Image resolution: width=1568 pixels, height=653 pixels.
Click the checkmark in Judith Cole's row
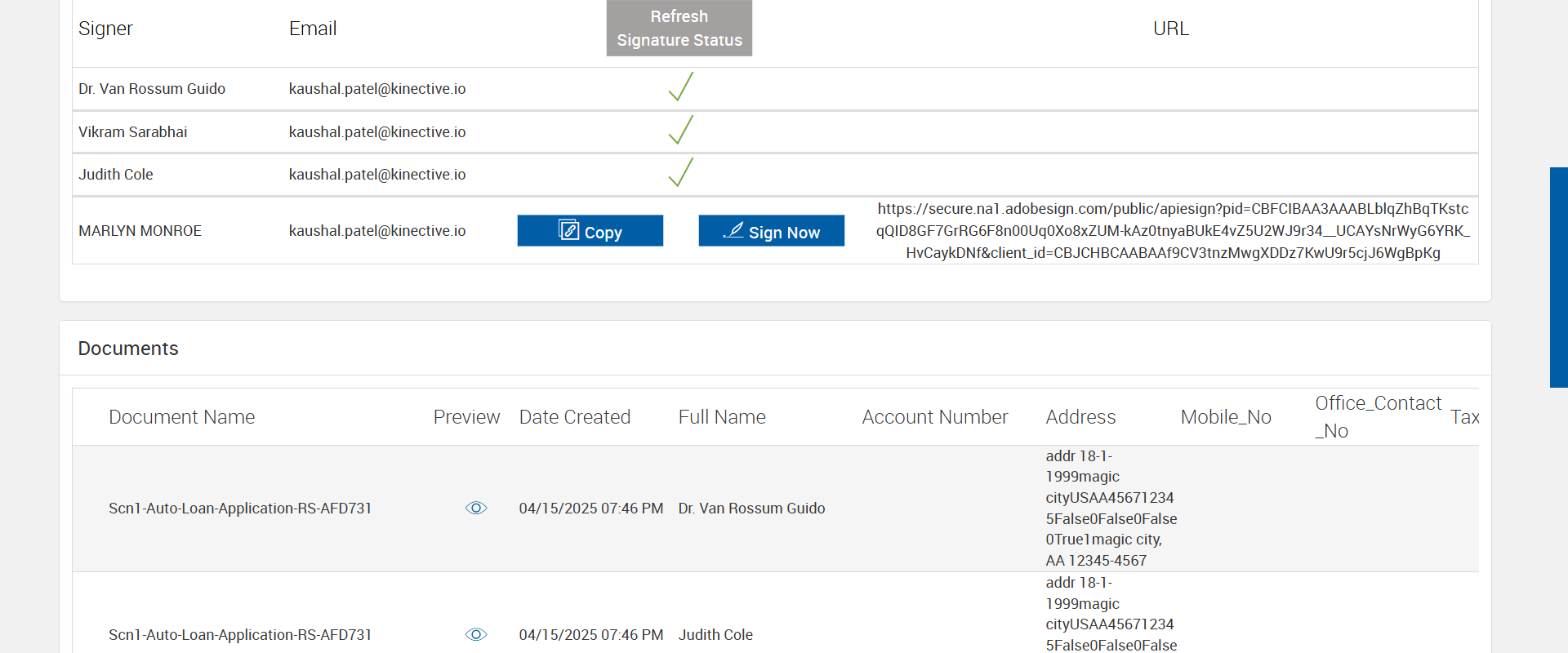pos(680,173)
